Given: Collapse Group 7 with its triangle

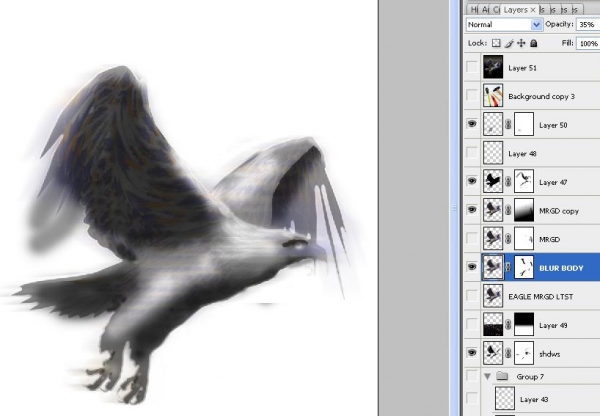Looking at the screenshot, I should click(487, 377).
